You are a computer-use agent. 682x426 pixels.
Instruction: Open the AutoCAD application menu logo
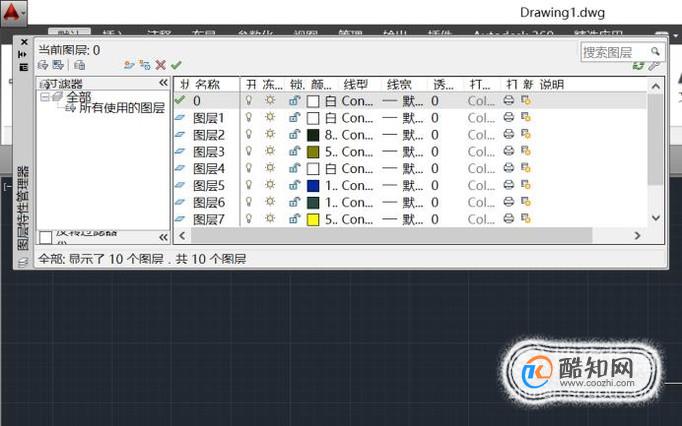point(12,13)
